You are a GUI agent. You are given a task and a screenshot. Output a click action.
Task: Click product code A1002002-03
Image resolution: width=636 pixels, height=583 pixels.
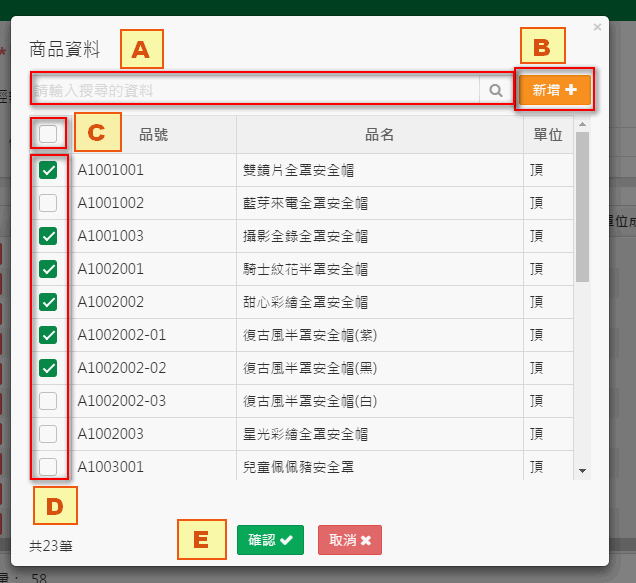(x=122, y=401)
